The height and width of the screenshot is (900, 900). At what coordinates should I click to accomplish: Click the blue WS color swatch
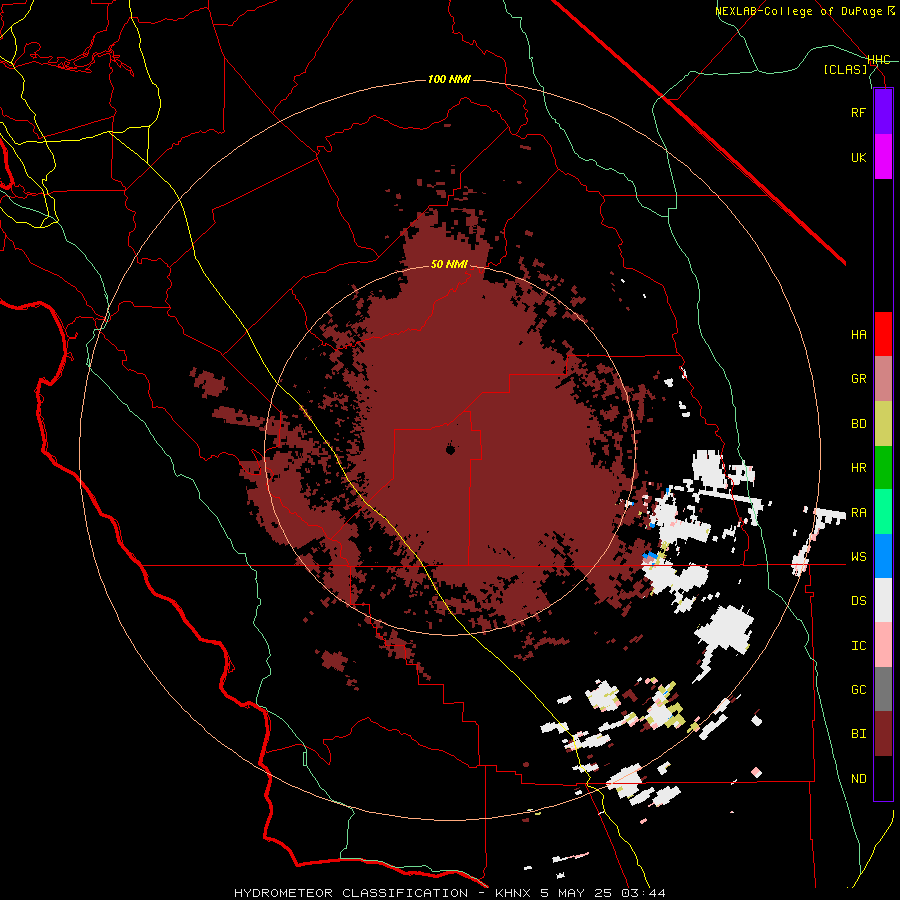[x=883, y=556]
